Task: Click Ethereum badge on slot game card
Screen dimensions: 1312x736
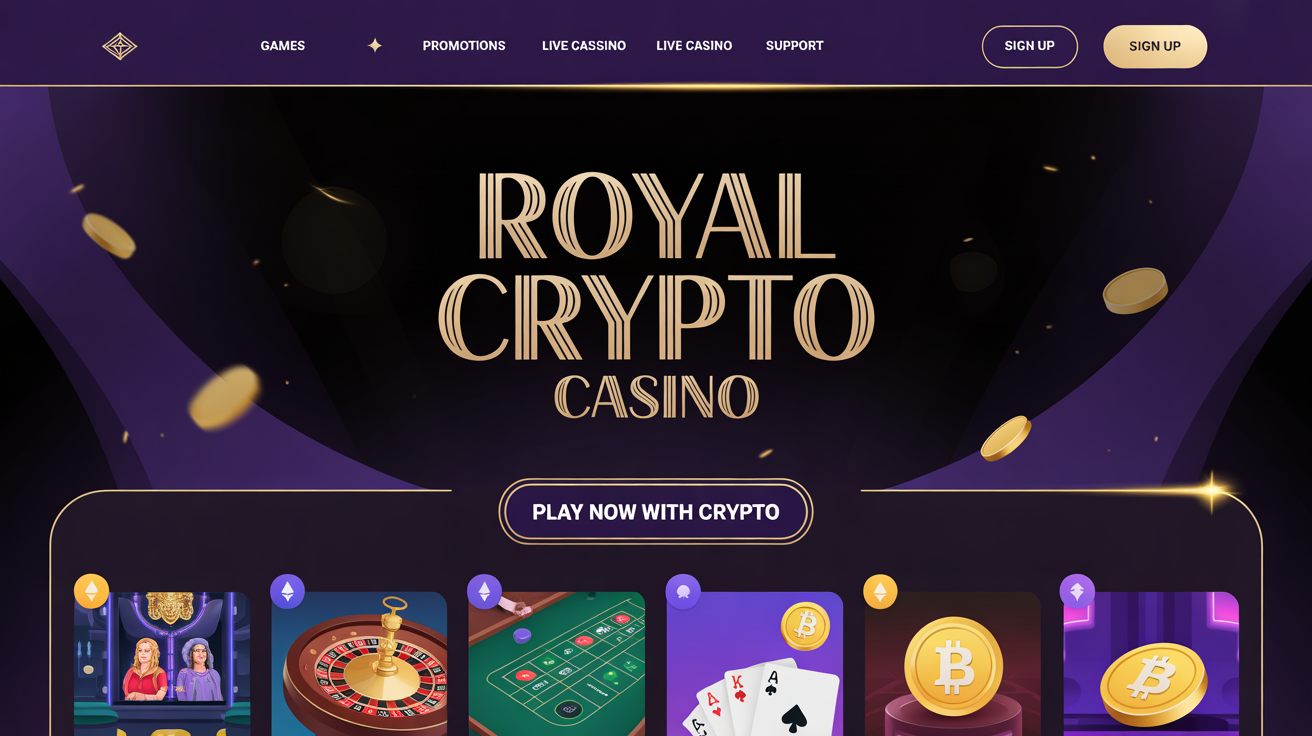Action: coord(91,591)
